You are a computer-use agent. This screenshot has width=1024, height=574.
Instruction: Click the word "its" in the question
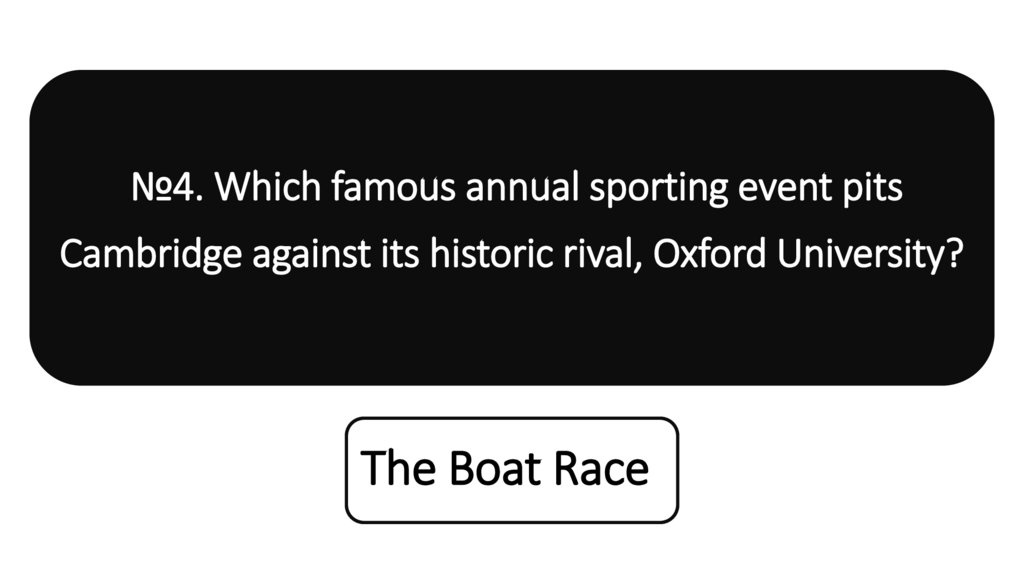click(403, 254)
